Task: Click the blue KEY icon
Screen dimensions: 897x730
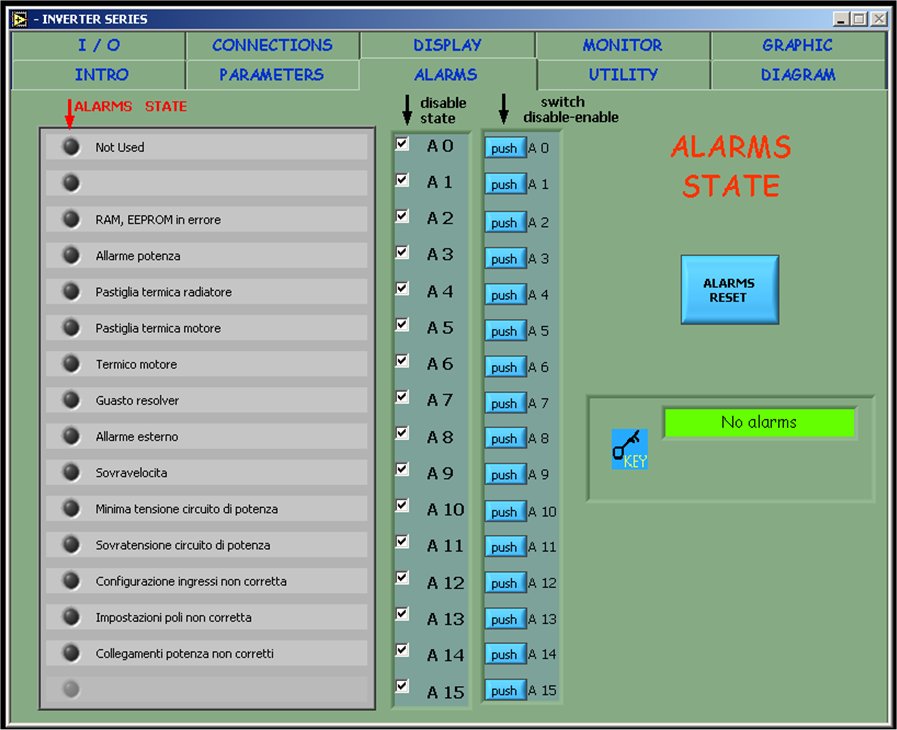Action: (x=629, y=449)
